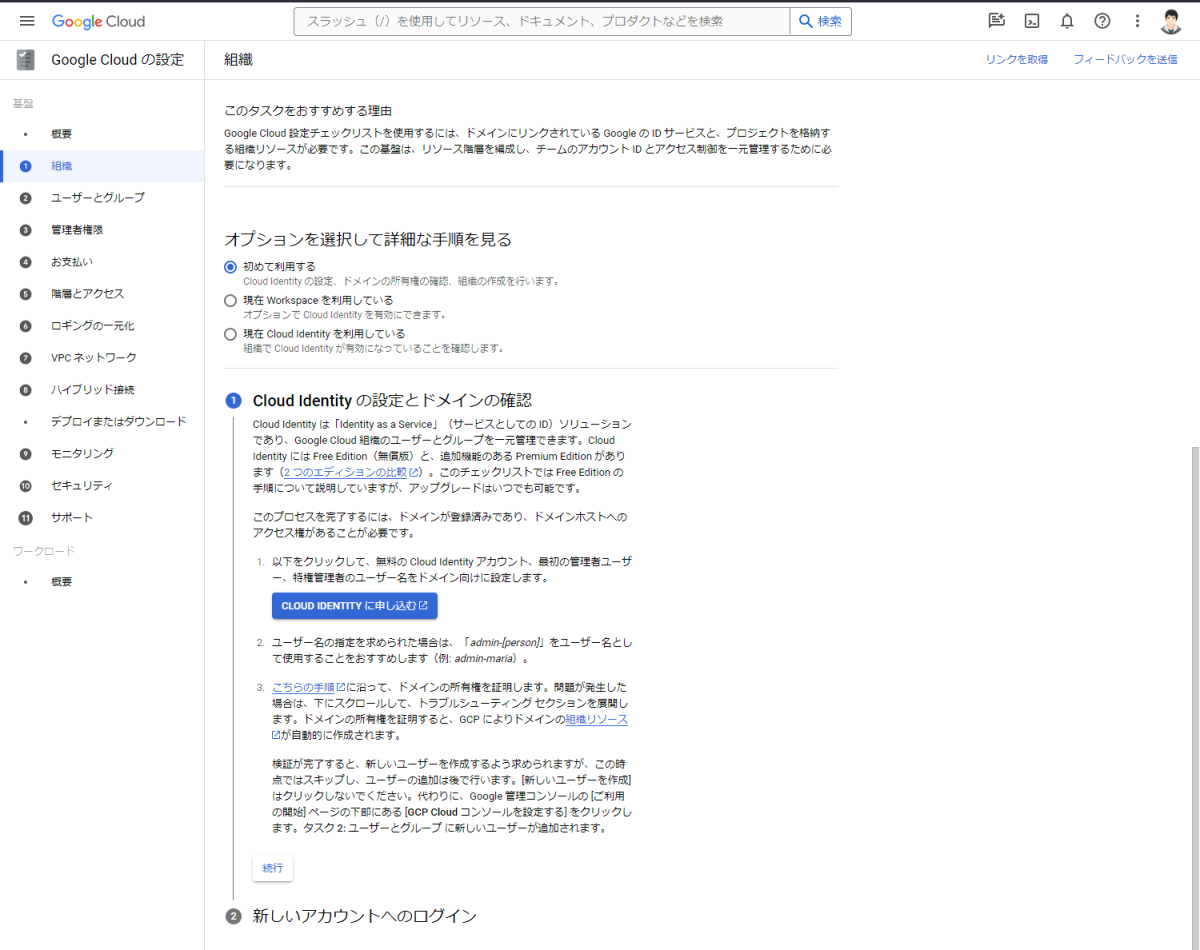Image resolution: width=1200 pixels, height=950 pixels.
Task: Expand 新しいアカウントへのログイン section
Action: pyautogui.click(x=364, y=916)
